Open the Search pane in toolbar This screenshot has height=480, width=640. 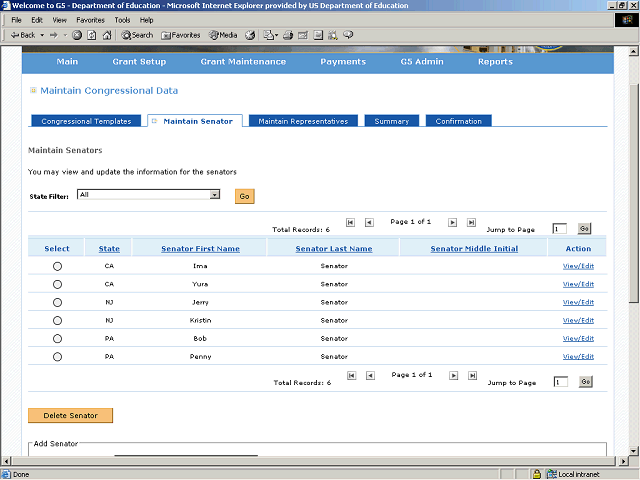[x=137, y=34]
